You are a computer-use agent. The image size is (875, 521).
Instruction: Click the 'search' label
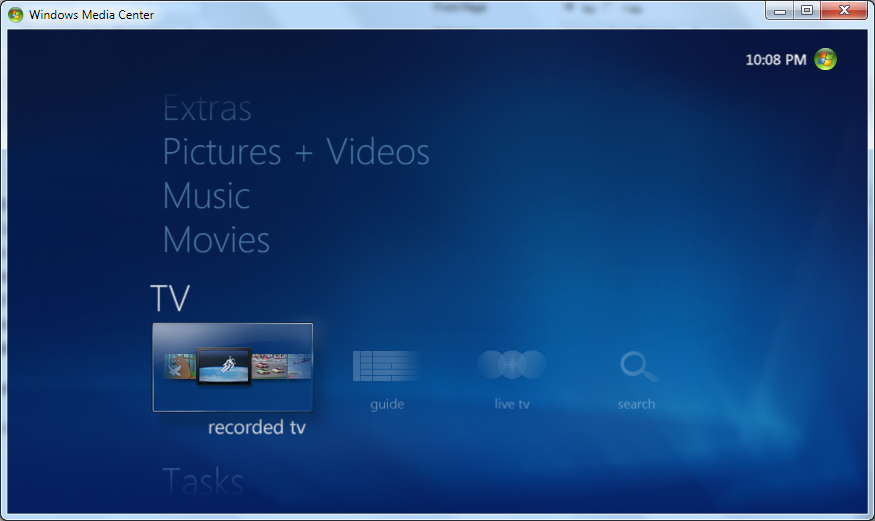[x=637, y=404]
